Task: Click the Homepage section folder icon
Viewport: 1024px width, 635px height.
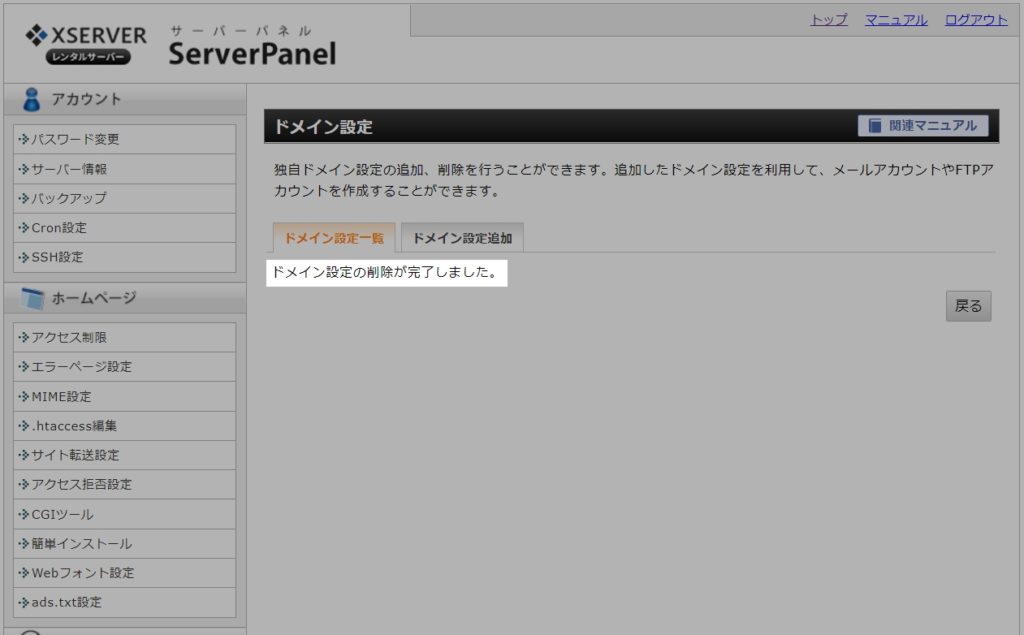Action: tap(33, 298)
